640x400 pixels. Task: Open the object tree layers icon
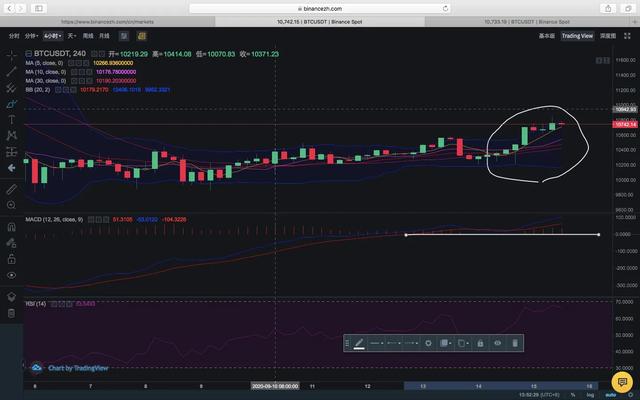coord(11,297)
